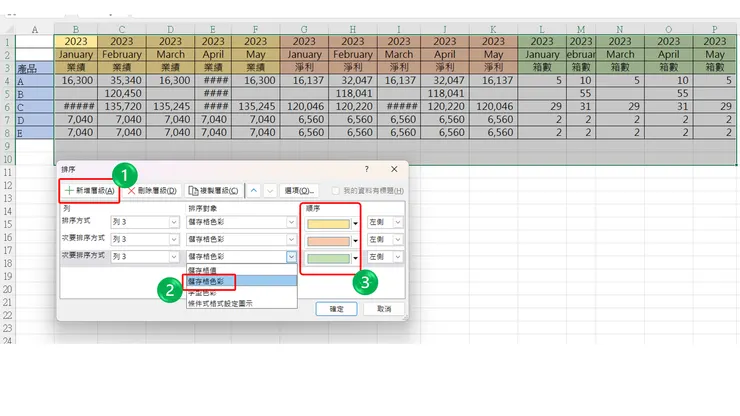Move the sort level up with the arrow
This screenshot has height=416, width=740.
(x=254, y=191)
